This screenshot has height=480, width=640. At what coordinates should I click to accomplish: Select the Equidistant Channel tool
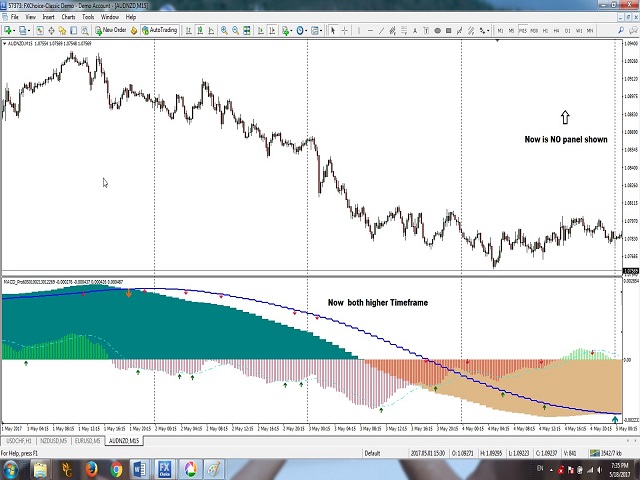point(392,31)
